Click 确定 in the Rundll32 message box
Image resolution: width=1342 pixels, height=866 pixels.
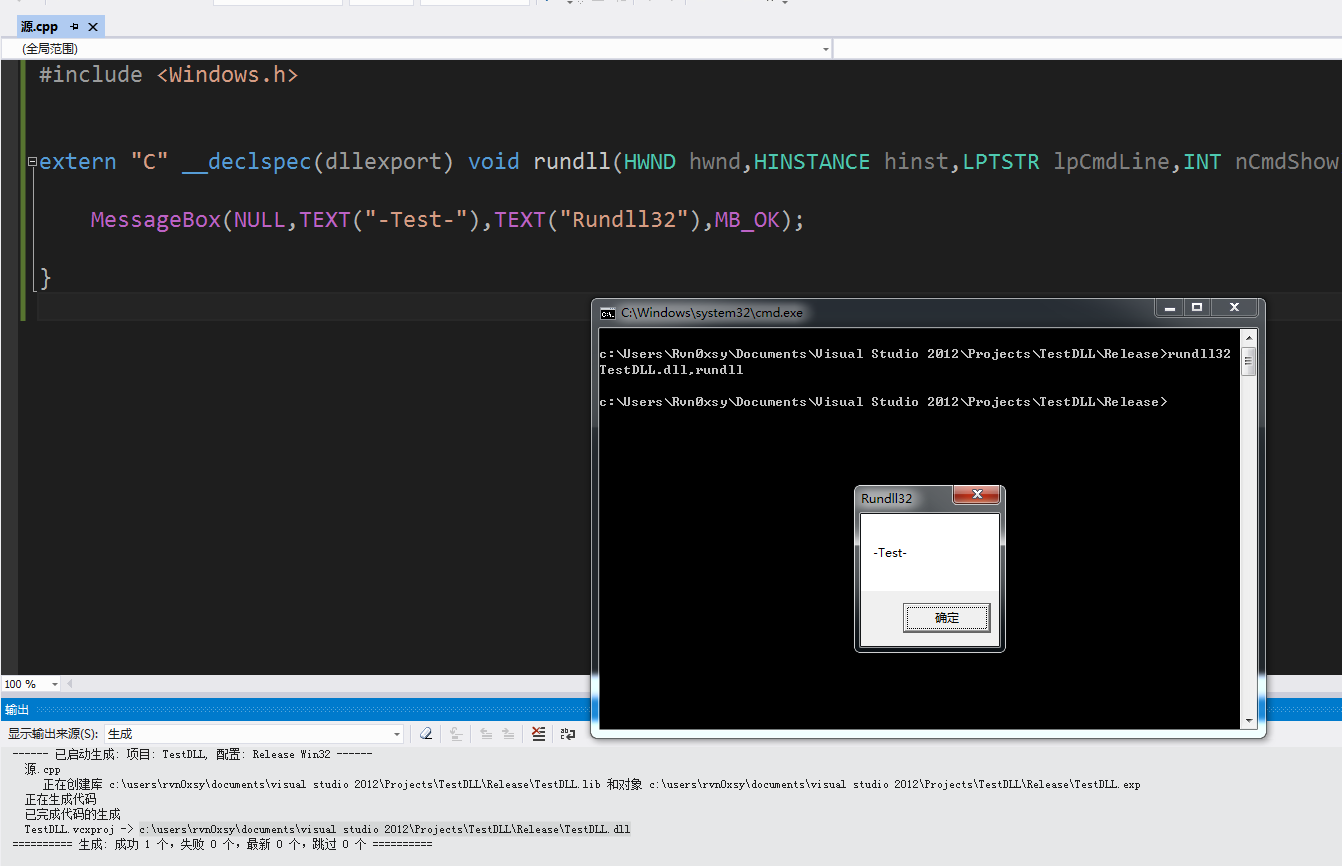click(x=946, y=618)
